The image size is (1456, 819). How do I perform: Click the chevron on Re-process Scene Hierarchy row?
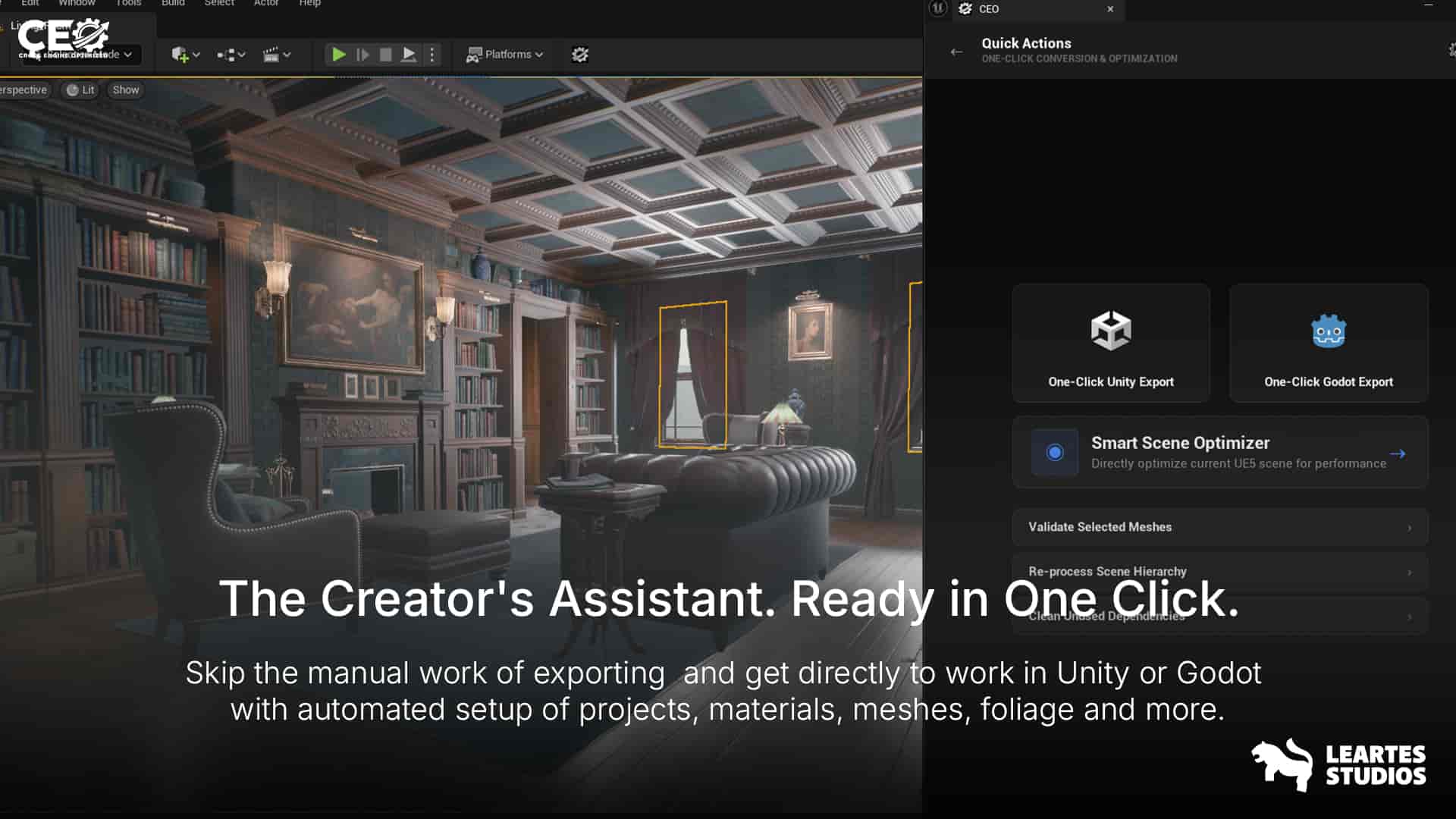pos(1410,573)
